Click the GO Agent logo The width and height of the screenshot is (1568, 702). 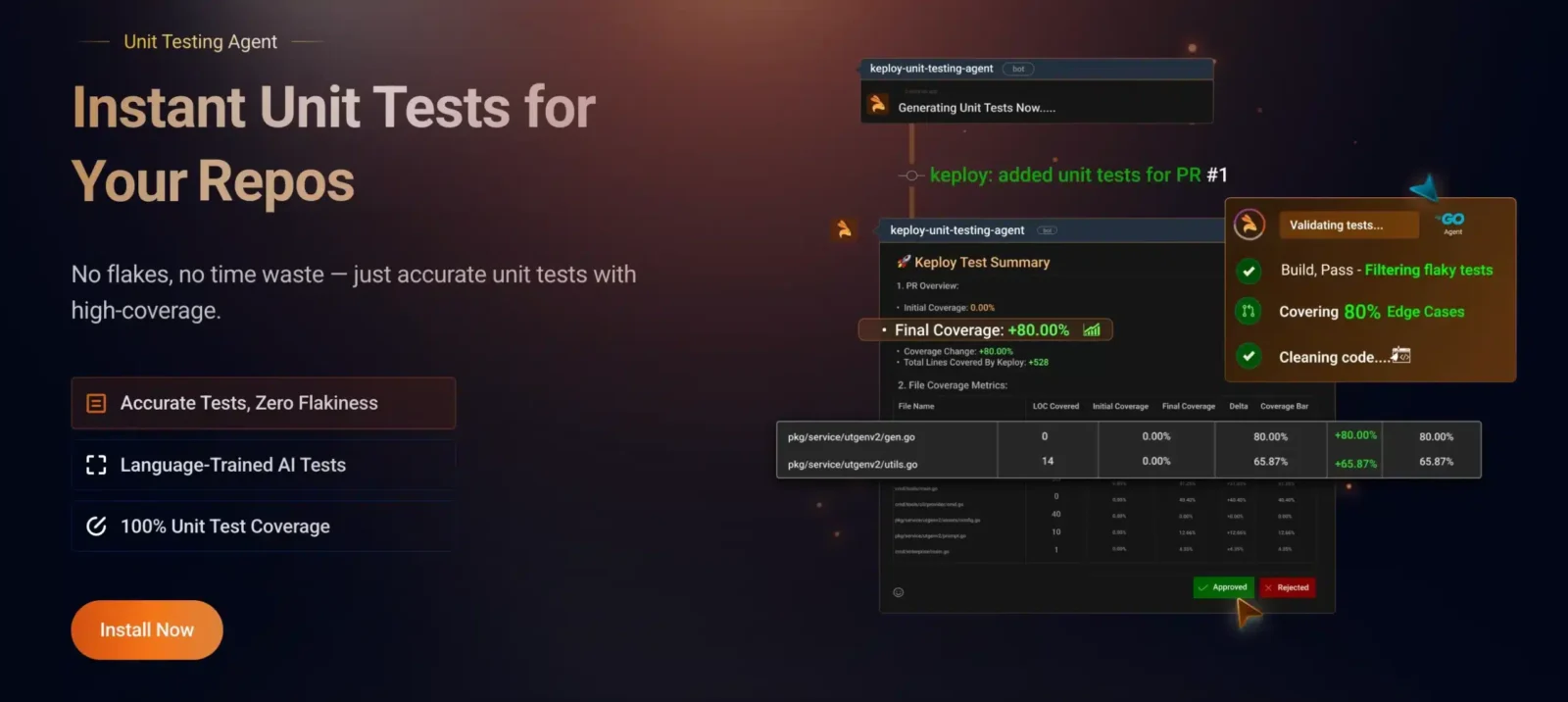[x=1451, y=224]
